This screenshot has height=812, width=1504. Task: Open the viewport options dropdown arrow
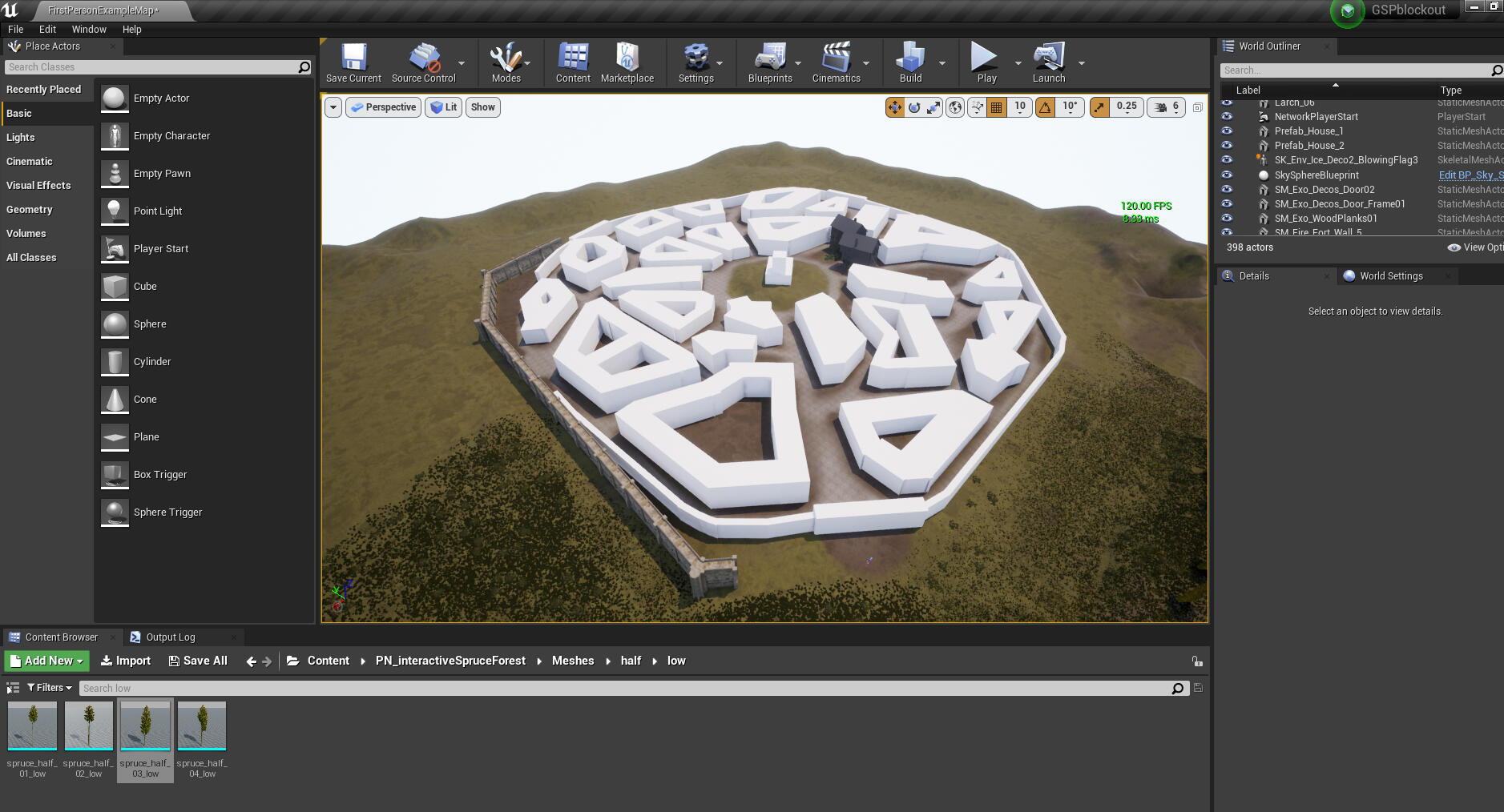click(x=333, y=107)
